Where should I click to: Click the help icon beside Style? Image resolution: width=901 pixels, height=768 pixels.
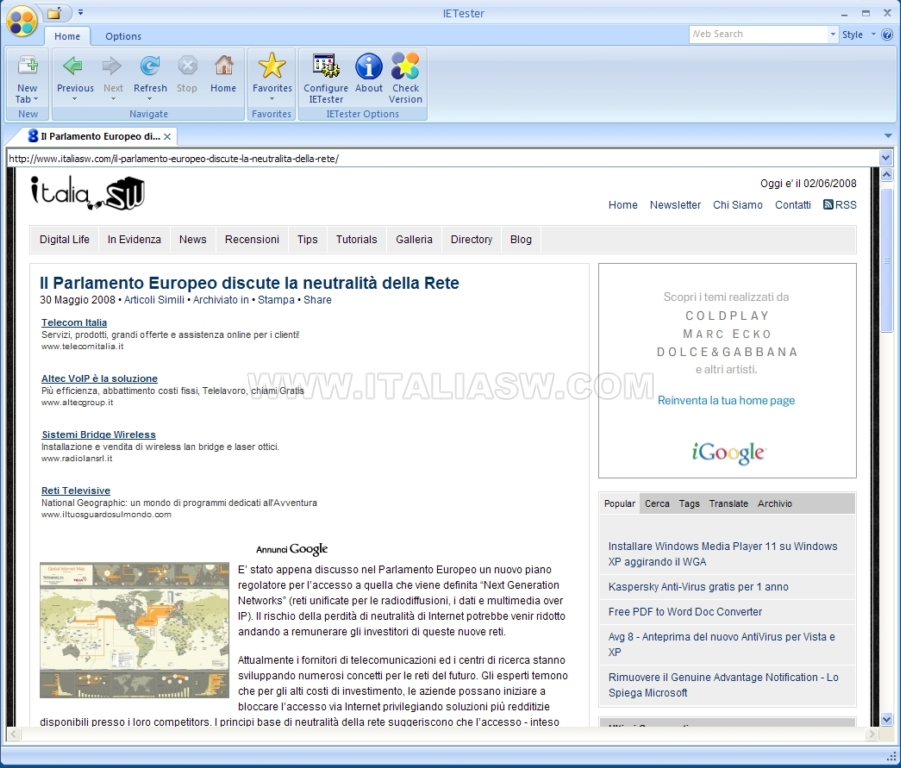(887, 34)
